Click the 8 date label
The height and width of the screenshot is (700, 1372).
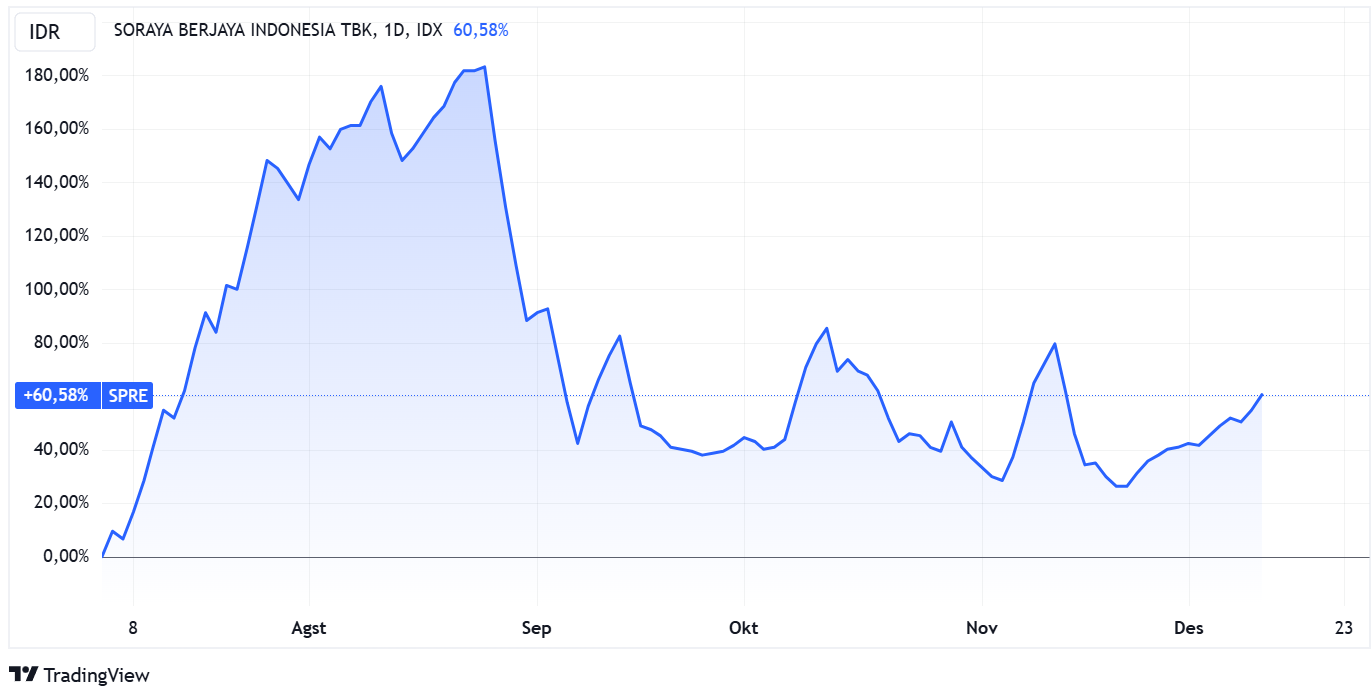pos(132,628)
